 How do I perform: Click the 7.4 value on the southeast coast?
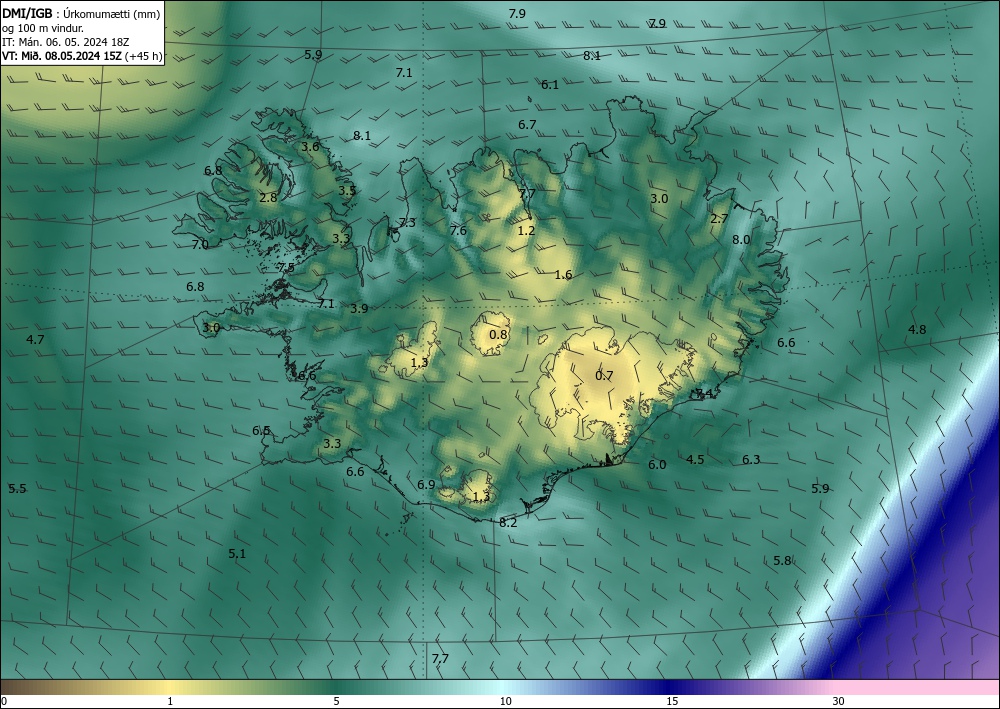tap(704, 393)
